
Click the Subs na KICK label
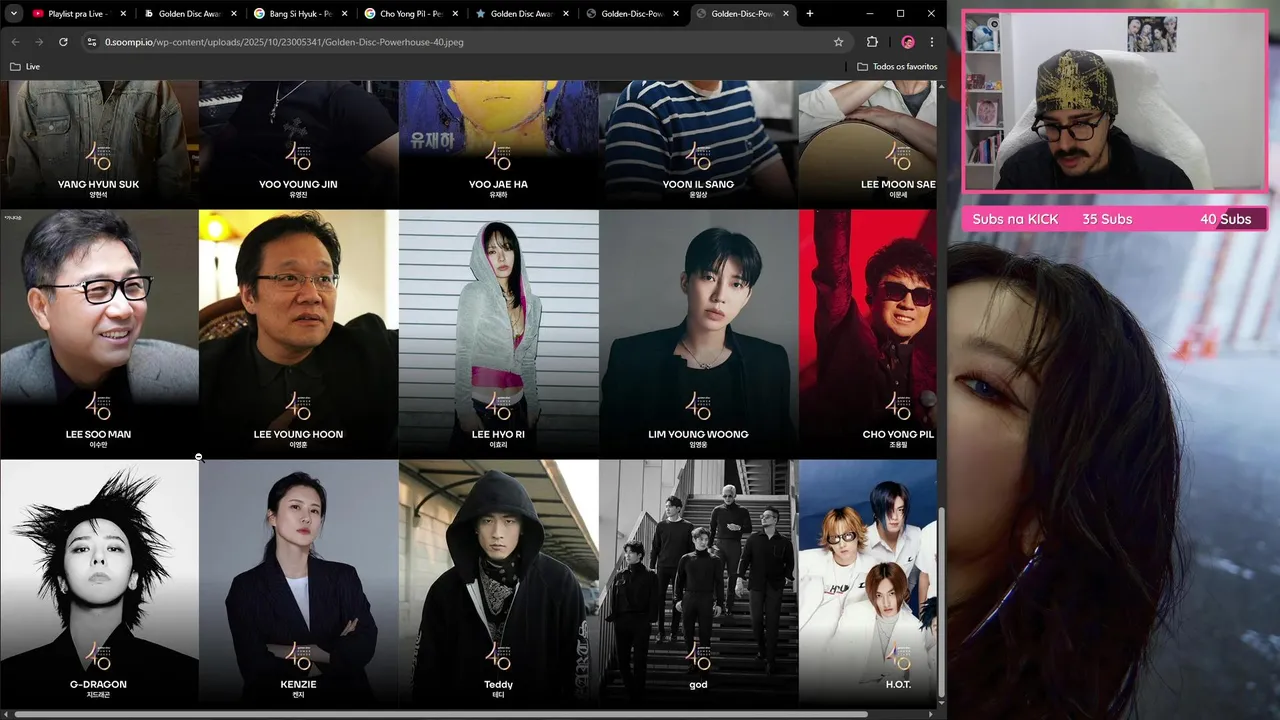tap(1015, 219)
